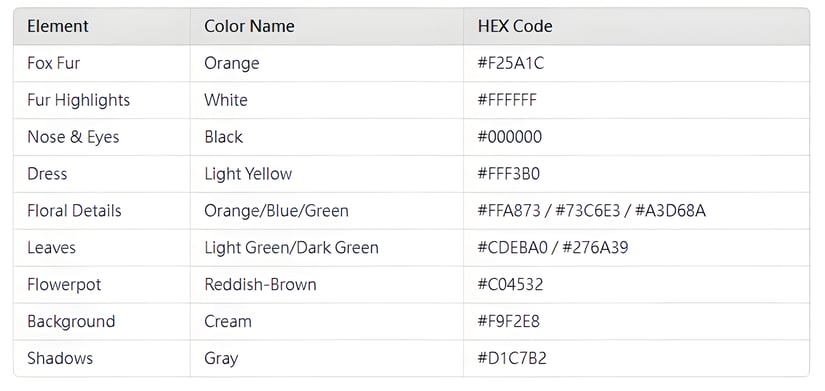Select the Reddish-Brown color name cell
The height and width of the screenshot is (391, 825).
[260, 284]
